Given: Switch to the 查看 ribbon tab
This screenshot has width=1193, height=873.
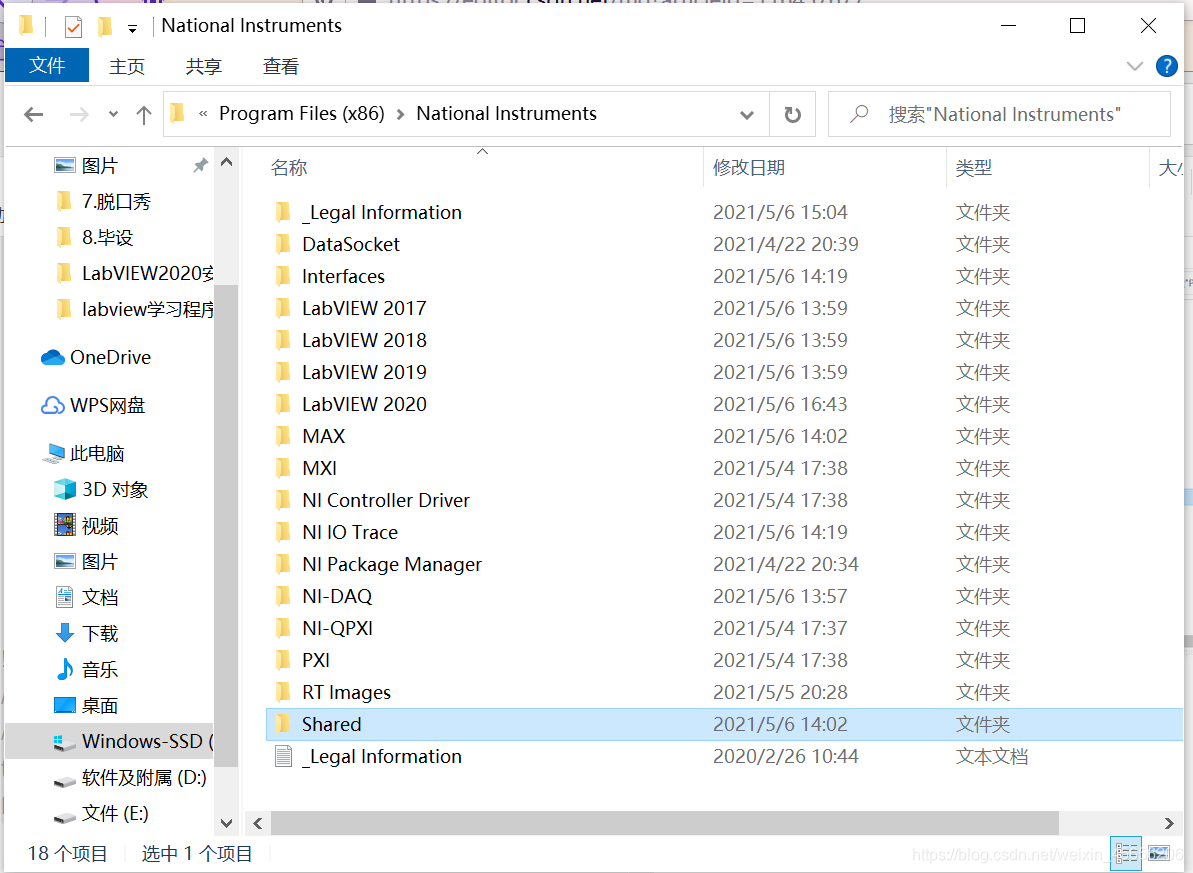Looking at the screenshot, I should point(281,66).
